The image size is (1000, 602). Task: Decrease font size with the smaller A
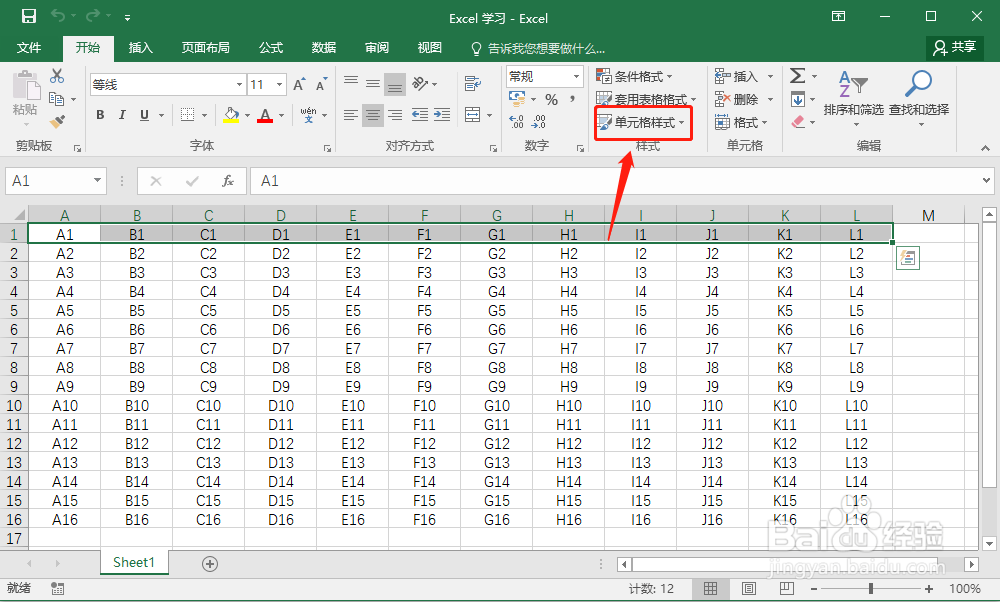(x=321, y=84)
